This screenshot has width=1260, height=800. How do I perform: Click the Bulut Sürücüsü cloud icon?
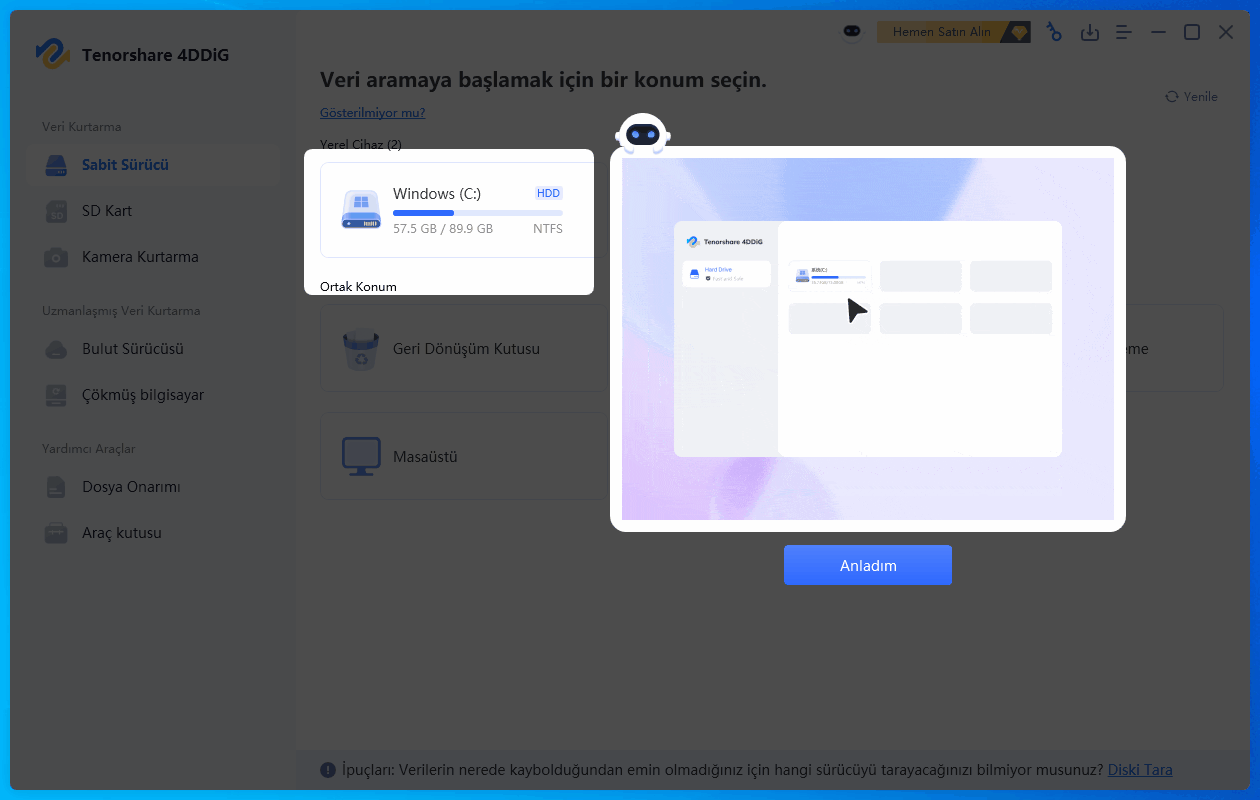point(56,349)
